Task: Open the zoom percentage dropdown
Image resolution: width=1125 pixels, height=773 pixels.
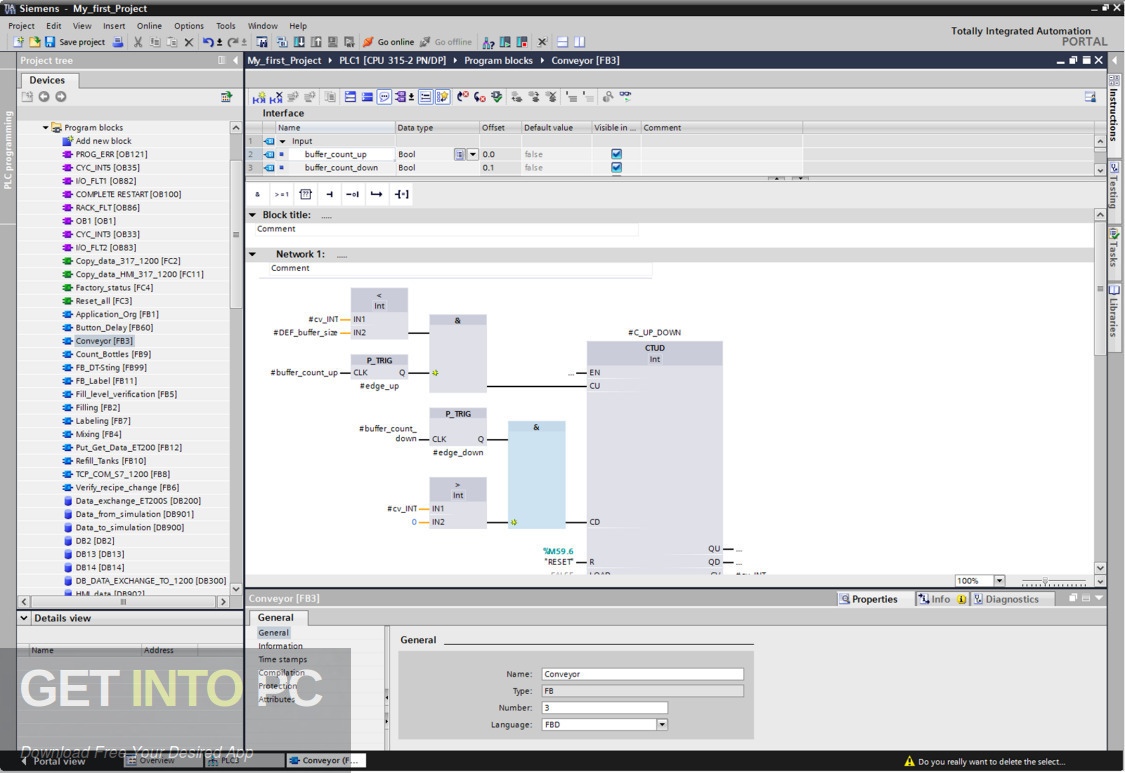Action: (x=999, y=581)
